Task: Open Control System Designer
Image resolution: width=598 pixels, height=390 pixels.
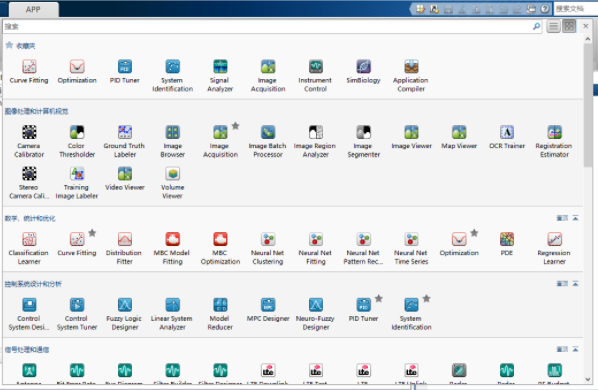Action: [x=29, y=314]
